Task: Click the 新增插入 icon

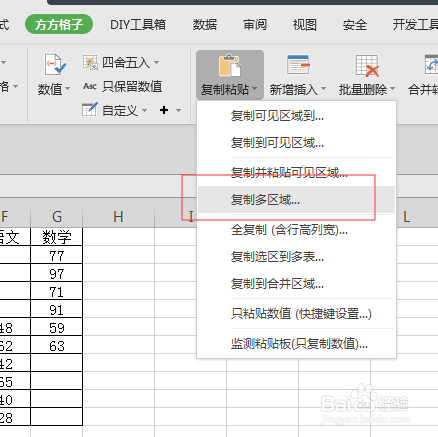Action: (298, 65)
